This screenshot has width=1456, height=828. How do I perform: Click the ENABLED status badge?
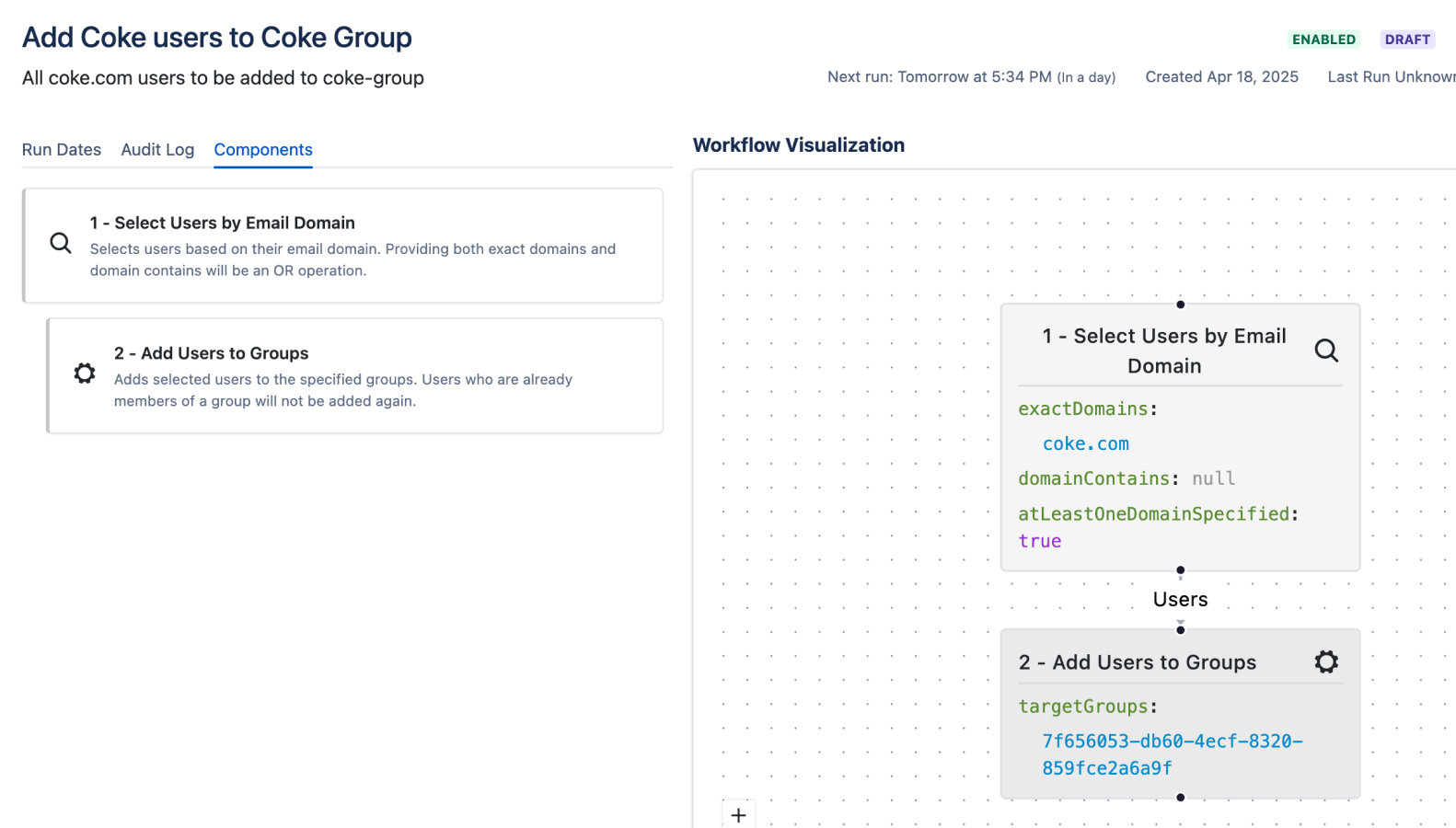click(1323, 40)
